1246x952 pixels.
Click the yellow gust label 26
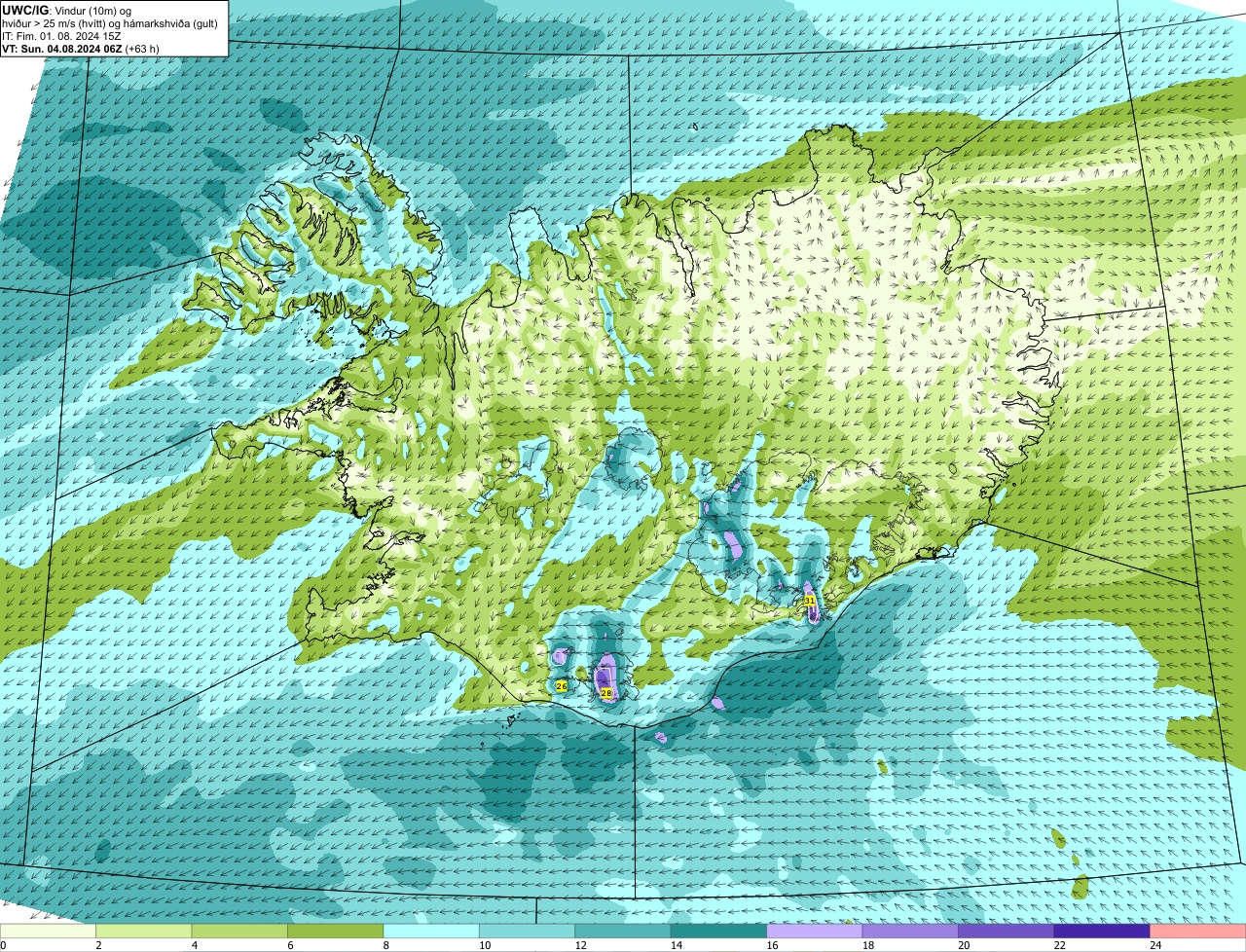point(562,686)
